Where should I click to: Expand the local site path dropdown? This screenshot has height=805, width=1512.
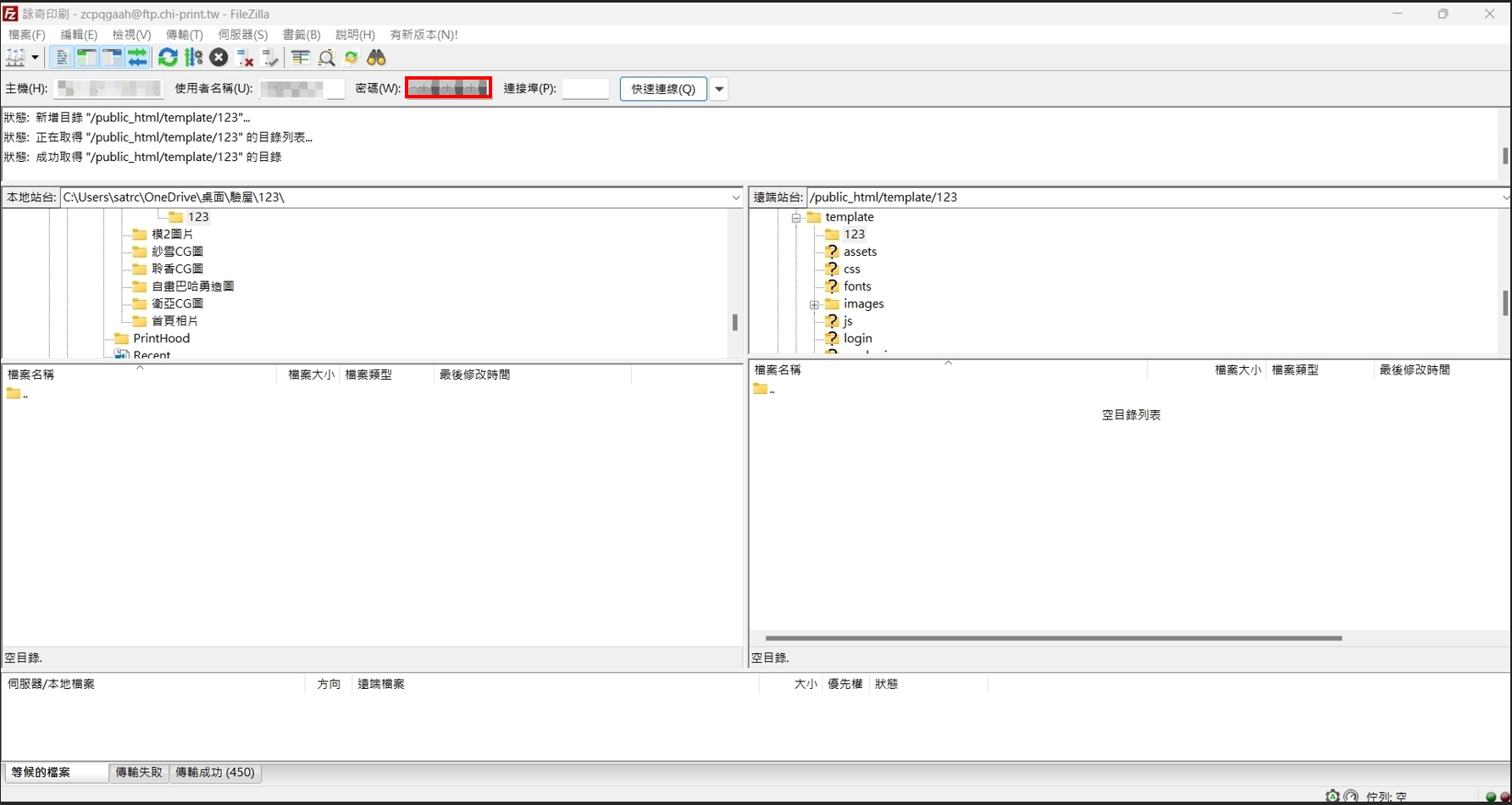click(x=735, y=197)
